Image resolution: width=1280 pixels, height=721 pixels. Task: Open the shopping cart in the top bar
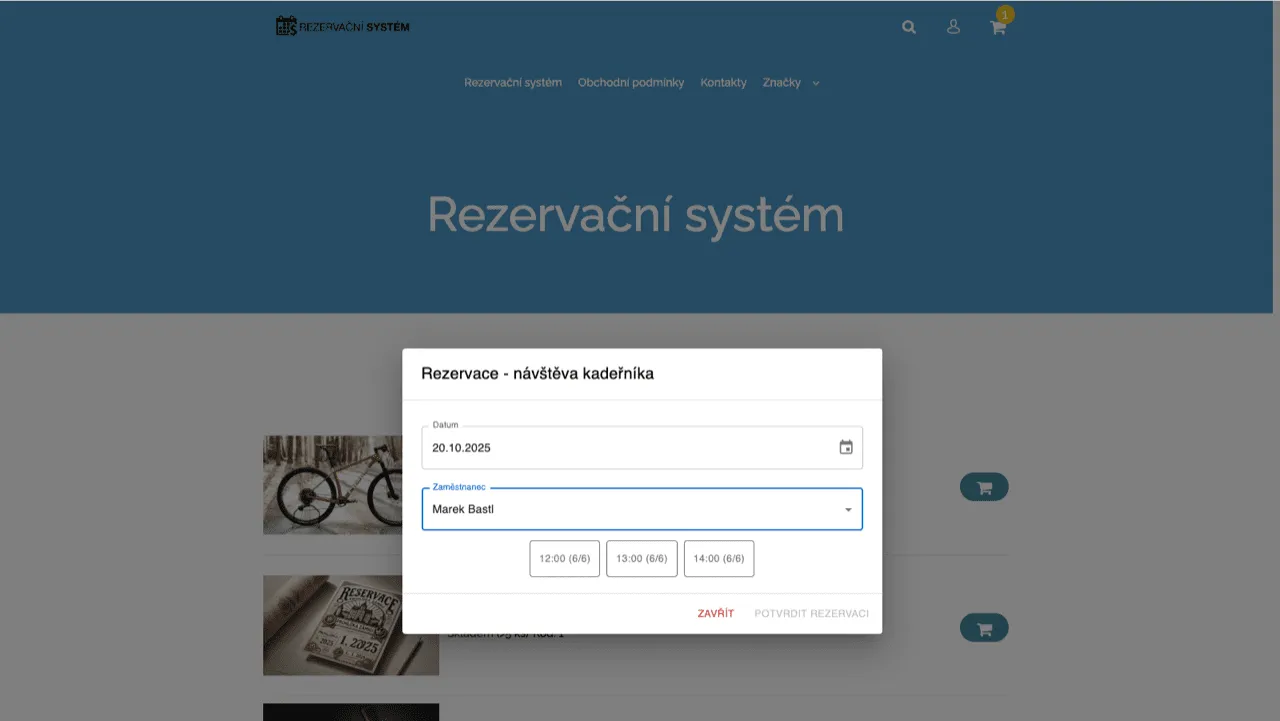pos(997,28)
